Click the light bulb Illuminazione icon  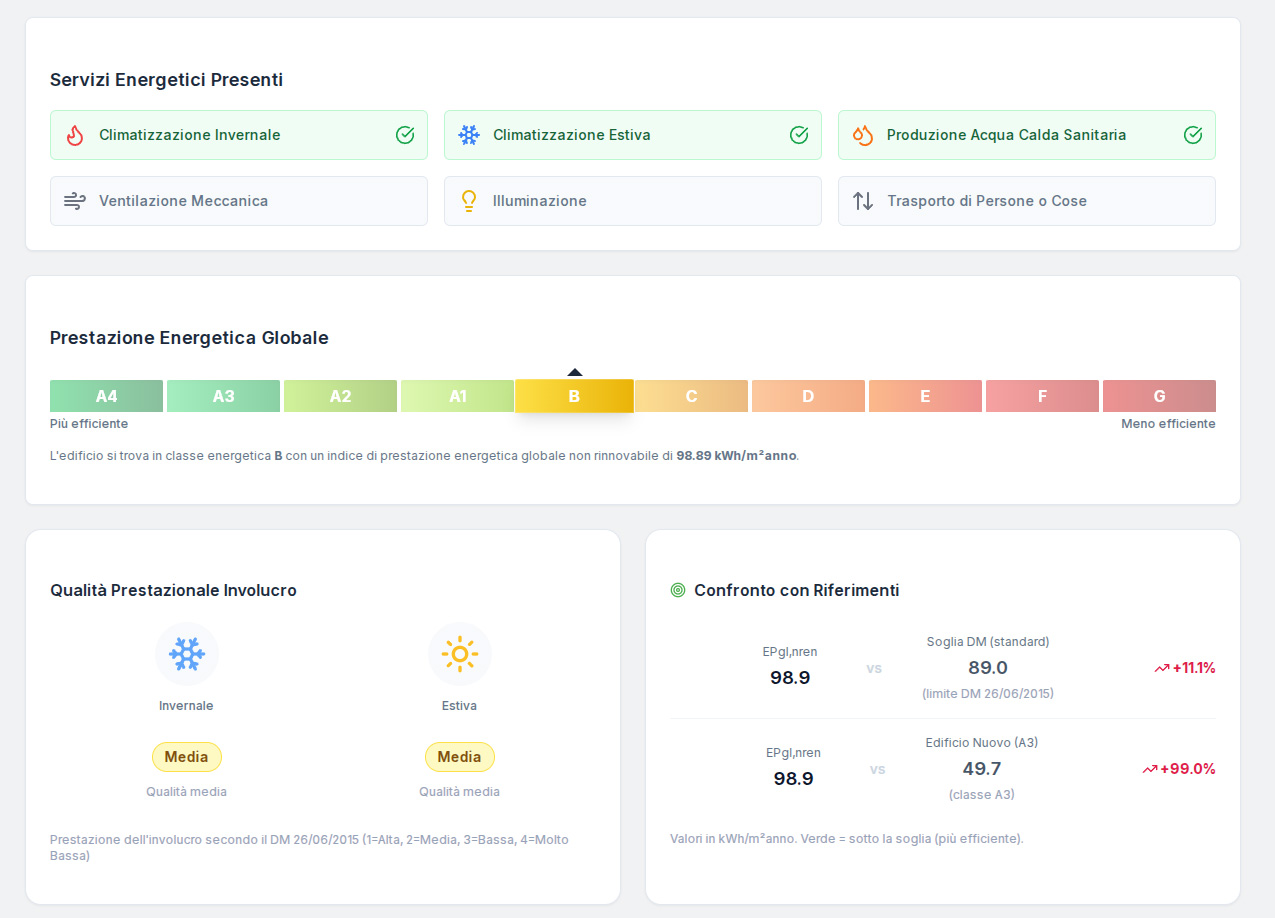pyautogui.click(x=469, y=201)
